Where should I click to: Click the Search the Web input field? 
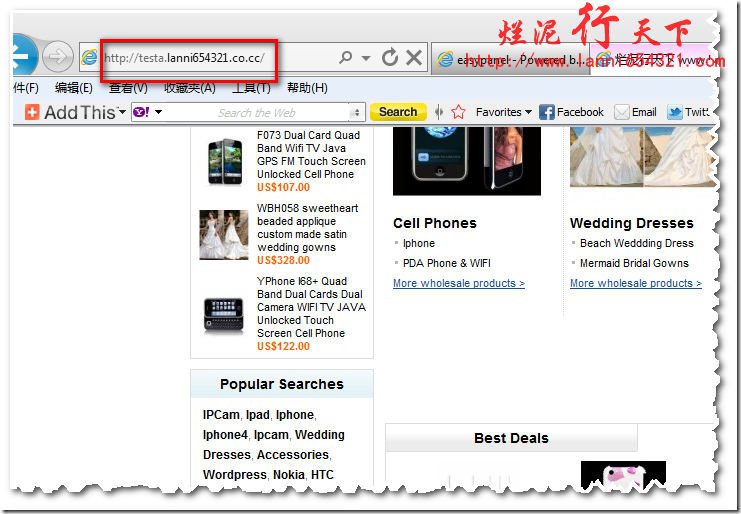coord(257,112)
